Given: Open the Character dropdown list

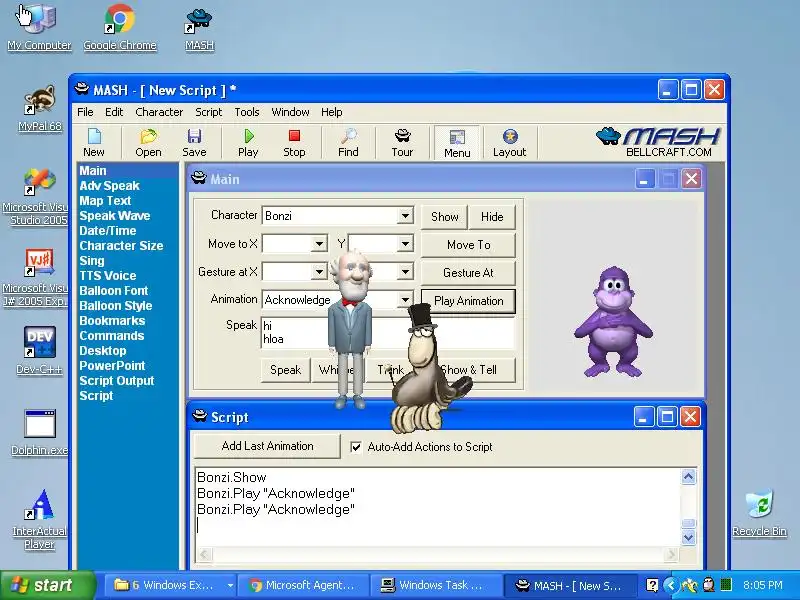Looking at the screenshot, I should pos(405,216).
